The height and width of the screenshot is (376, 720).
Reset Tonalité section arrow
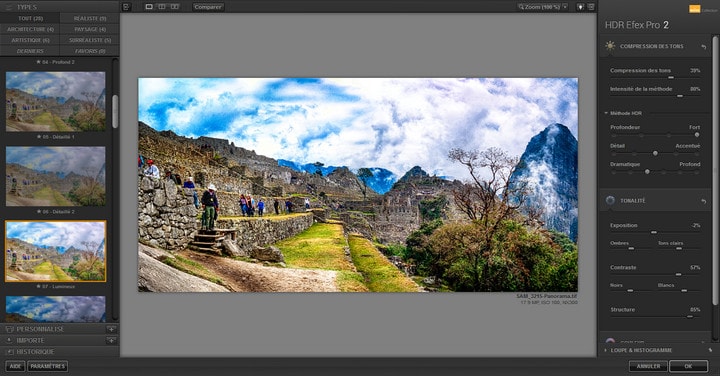(x=703, y=201)
